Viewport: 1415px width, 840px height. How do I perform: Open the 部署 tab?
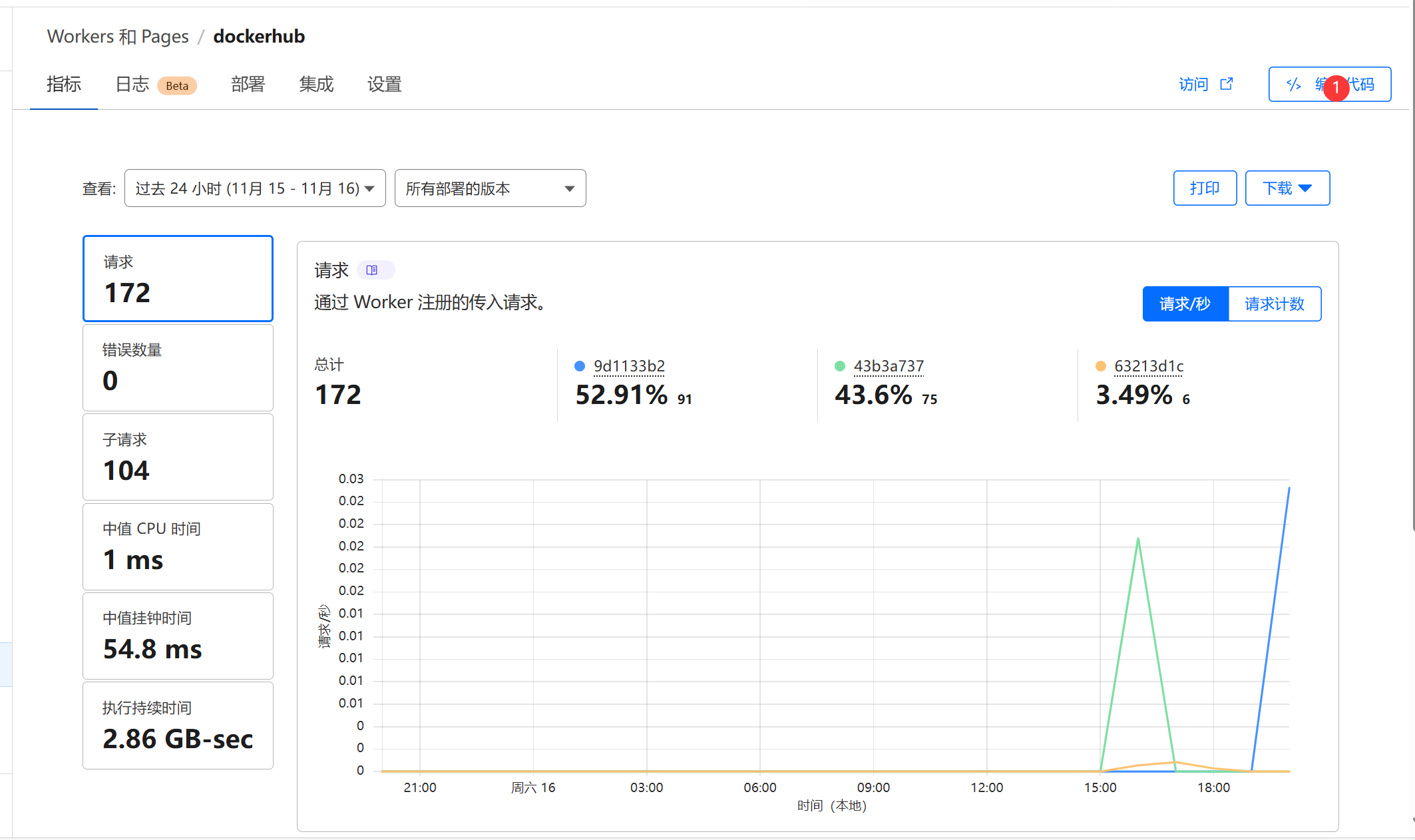tap(248, 85)
